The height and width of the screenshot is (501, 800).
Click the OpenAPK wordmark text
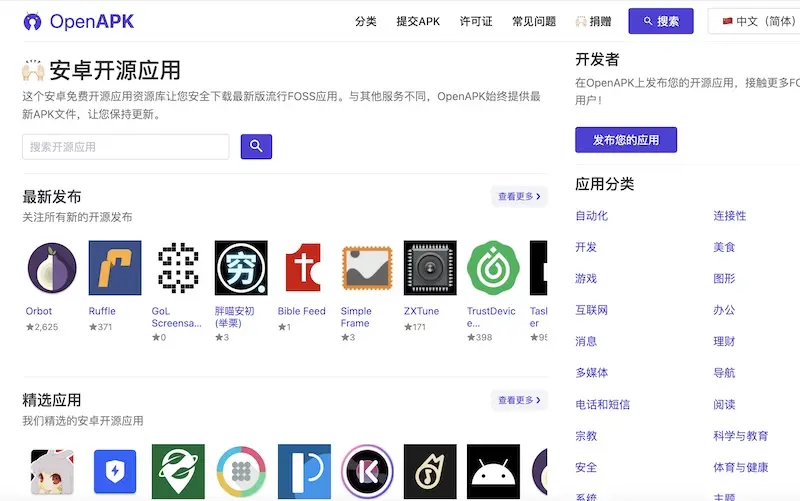[x=92, y=21]
